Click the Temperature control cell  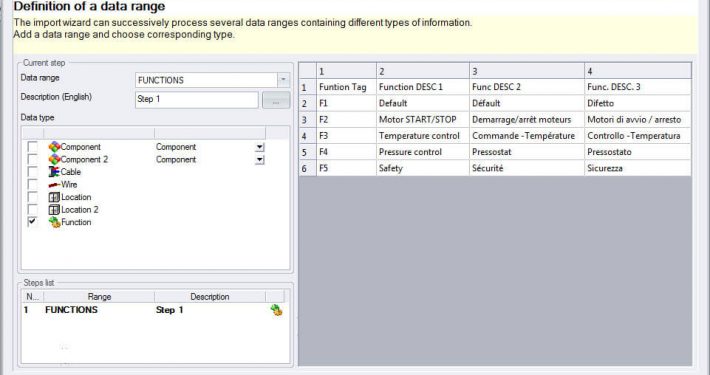423,136
